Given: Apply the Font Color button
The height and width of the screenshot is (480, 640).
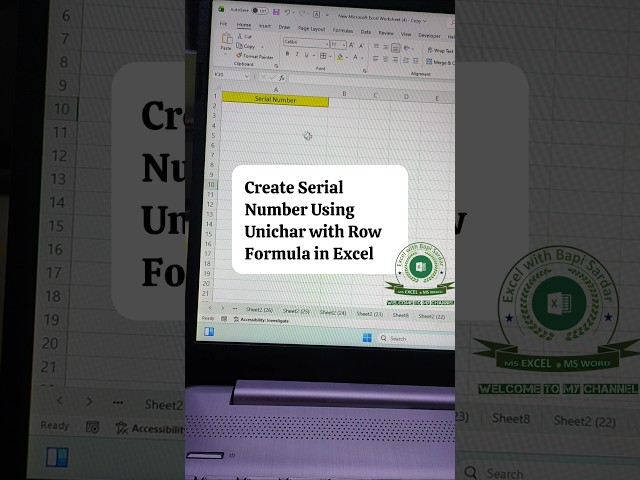Looking at the screenshot, I should click(x=355, y=58).
